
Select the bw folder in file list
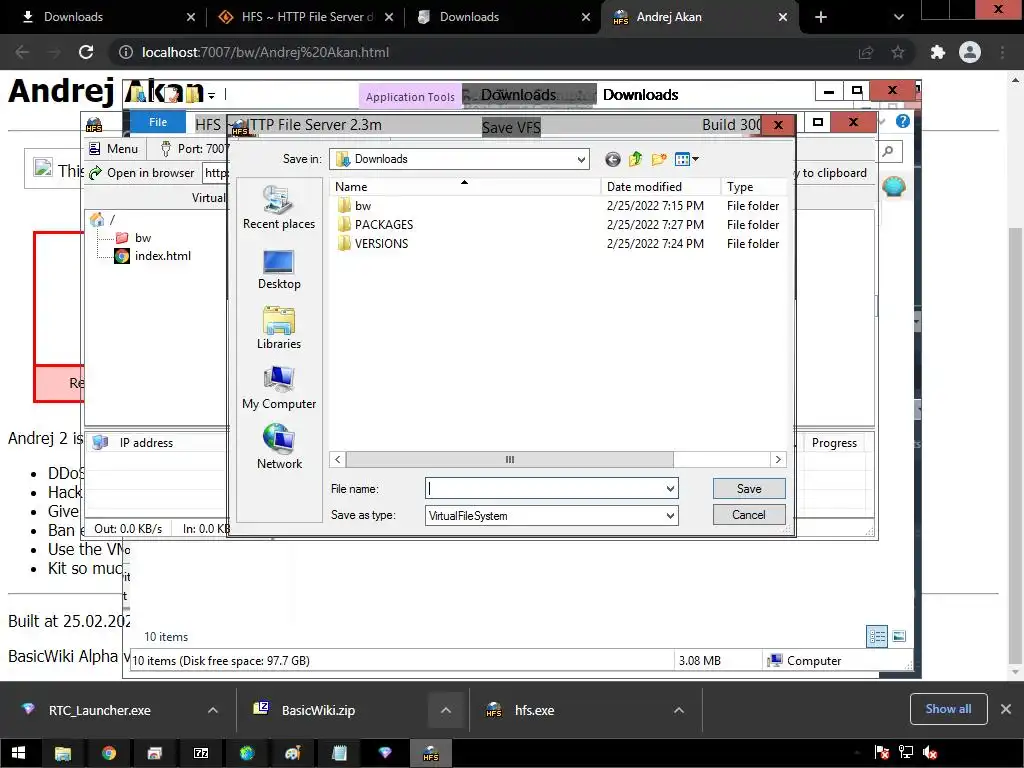point(355,206)
